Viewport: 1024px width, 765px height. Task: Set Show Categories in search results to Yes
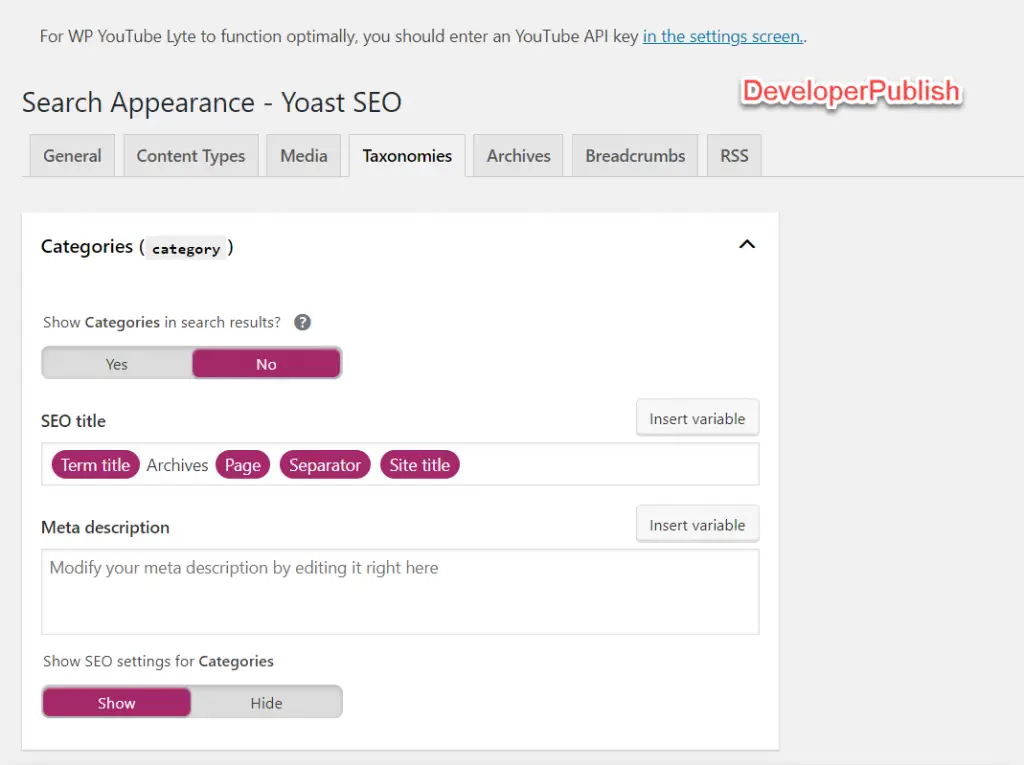point(117,363)
